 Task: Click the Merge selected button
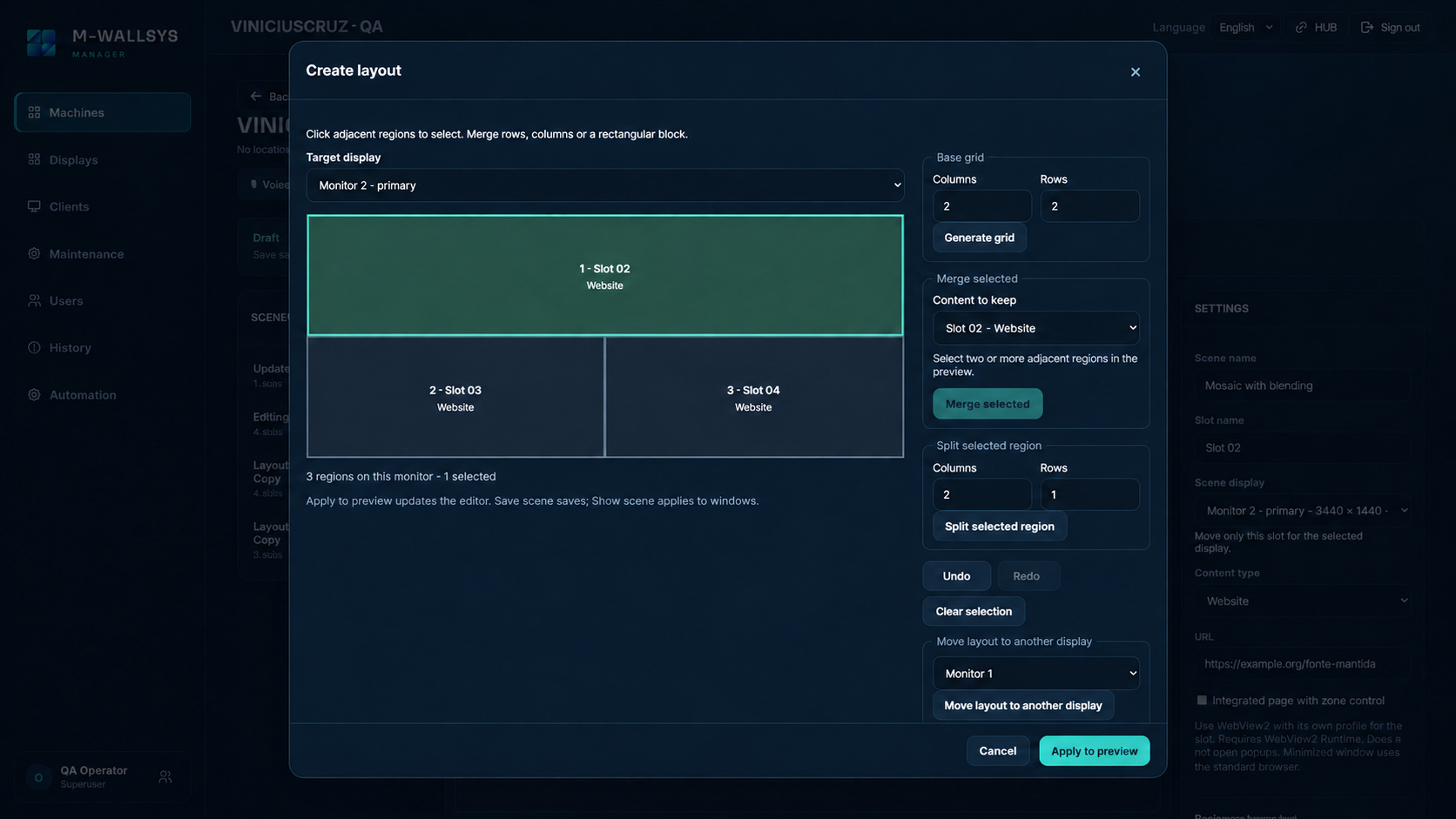click(988, 404)
